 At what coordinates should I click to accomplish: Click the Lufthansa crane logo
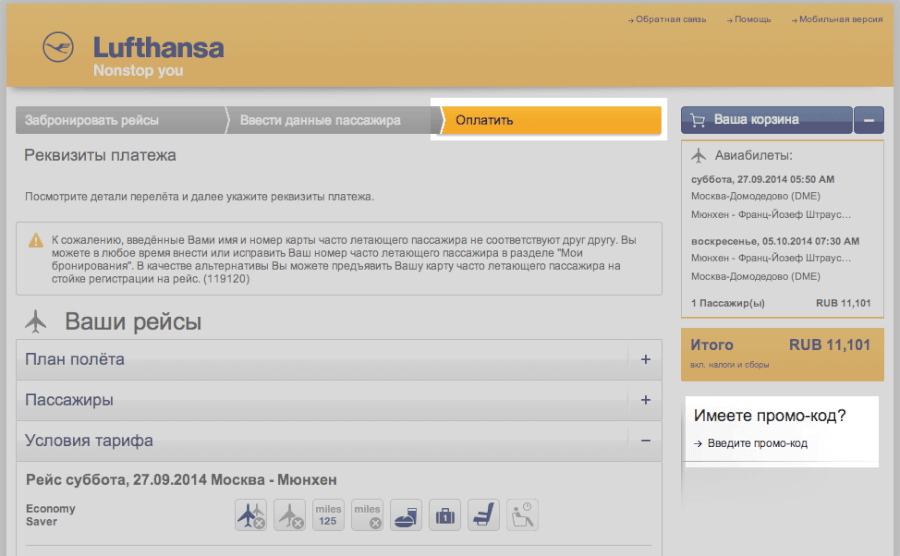pyautogui.click(x=58, y=48)
